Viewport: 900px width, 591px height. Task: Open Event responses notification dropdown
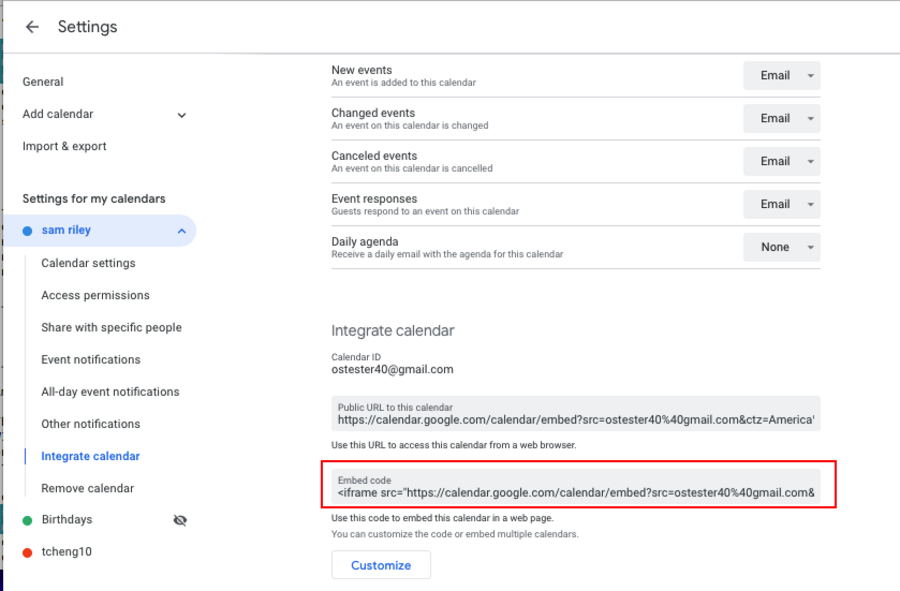(781, 204)
